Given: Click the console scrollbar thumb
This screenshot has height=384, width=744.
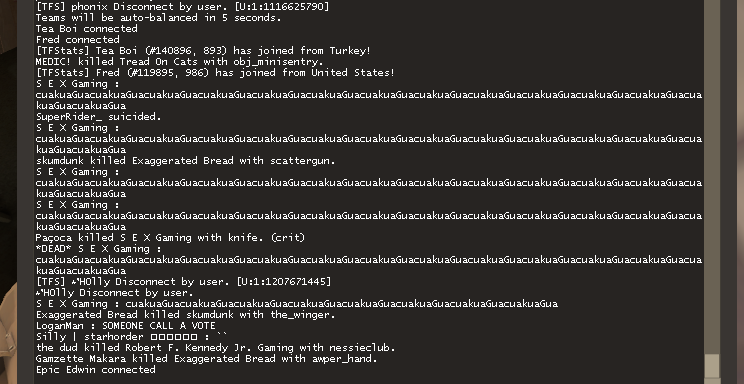Looking at the screenshot, I should (712, 366).
